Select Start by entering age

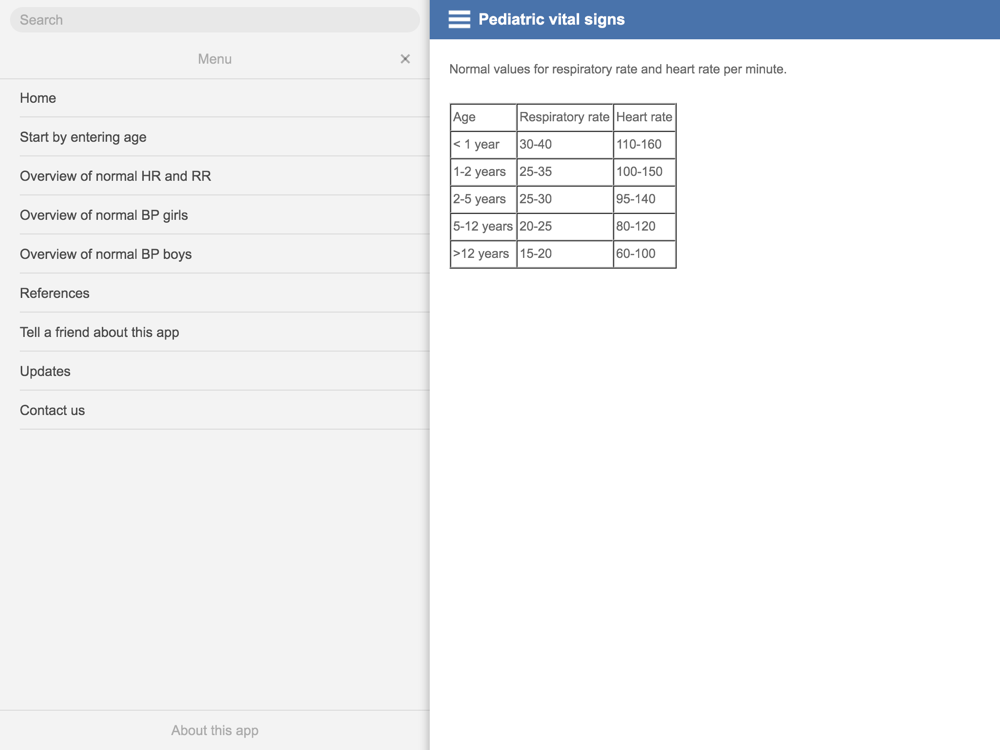(x=224, y=137)
